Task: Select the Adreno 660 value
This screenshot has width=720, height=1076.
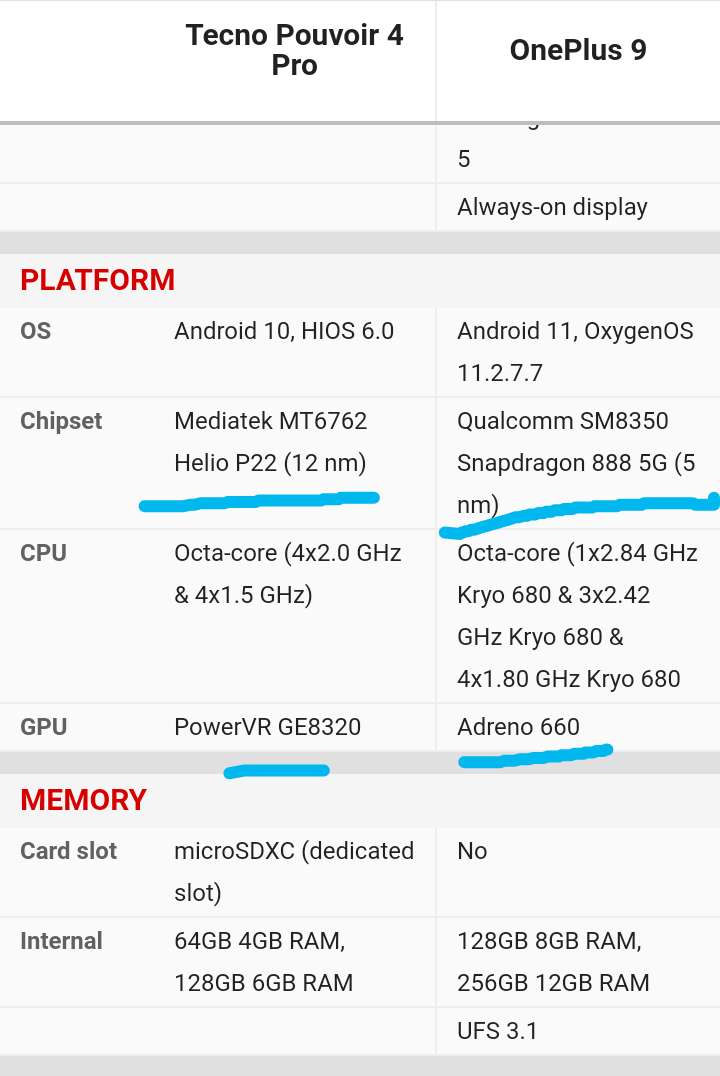Action: tap(518, 727)
